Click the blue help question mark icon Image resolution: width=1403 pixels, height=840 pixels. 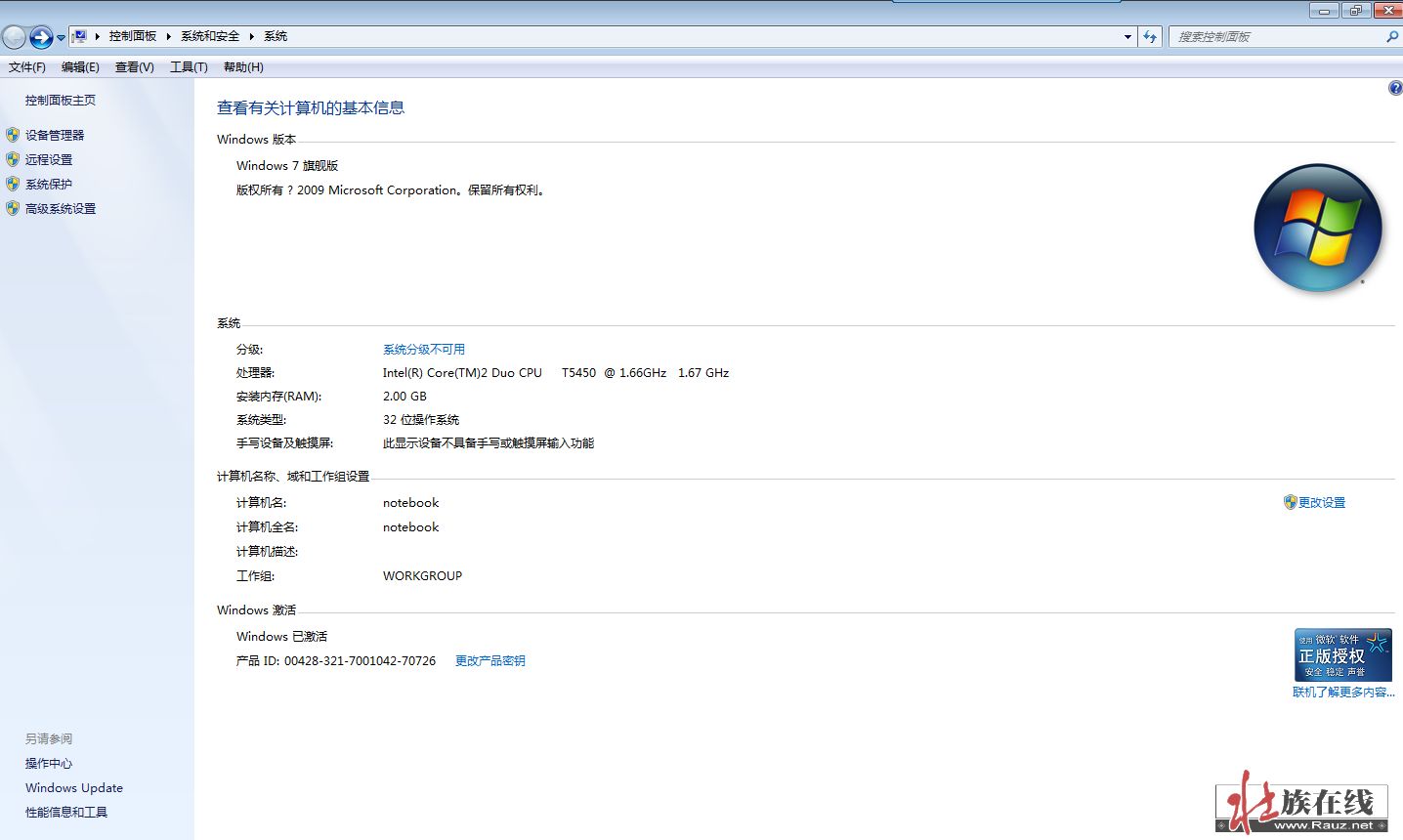1395,88
